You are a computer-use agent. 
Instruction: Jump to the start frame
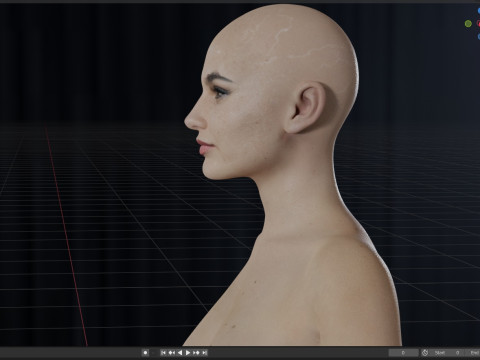163,352
